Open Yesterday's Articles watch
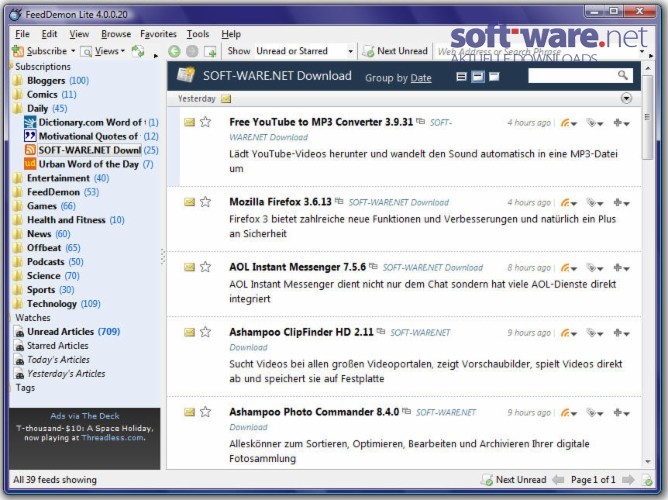 click(60, 374)
